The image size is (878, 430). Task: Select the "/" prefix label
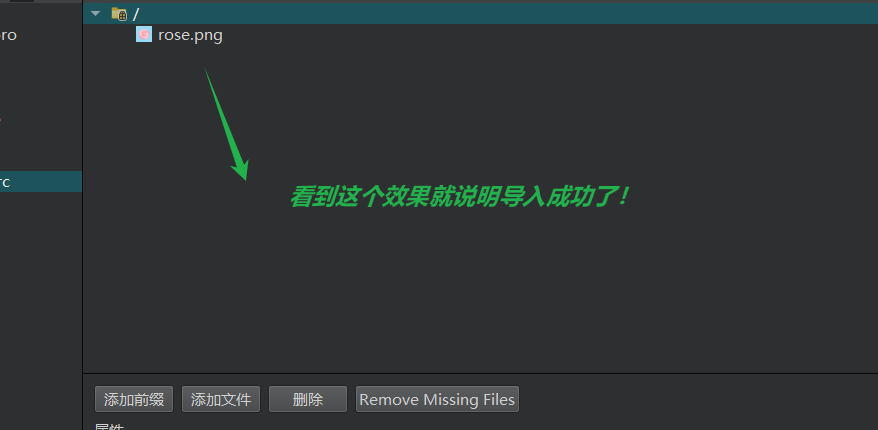tap(136, 14)
